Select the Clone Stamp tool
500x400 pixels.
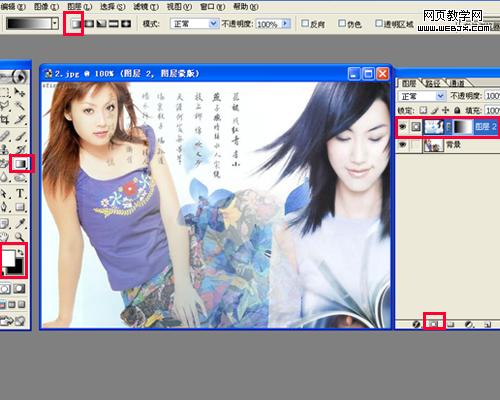click(5, 149)
